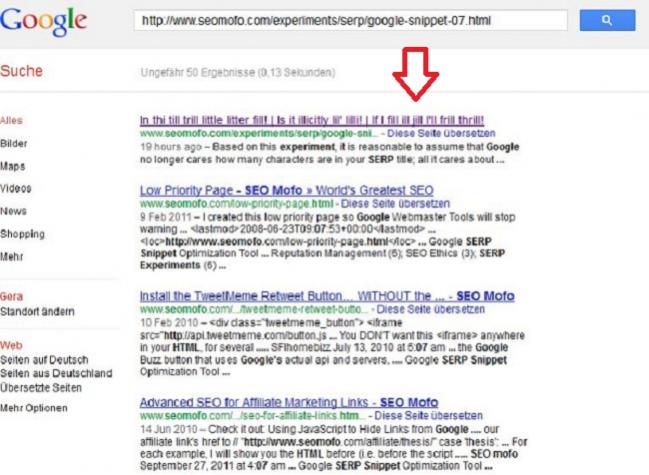Open 'Advanced SEO for Affiliate Marketing Links' result
The width and height of the screenshot is (649, 475).
pos(289,403)
